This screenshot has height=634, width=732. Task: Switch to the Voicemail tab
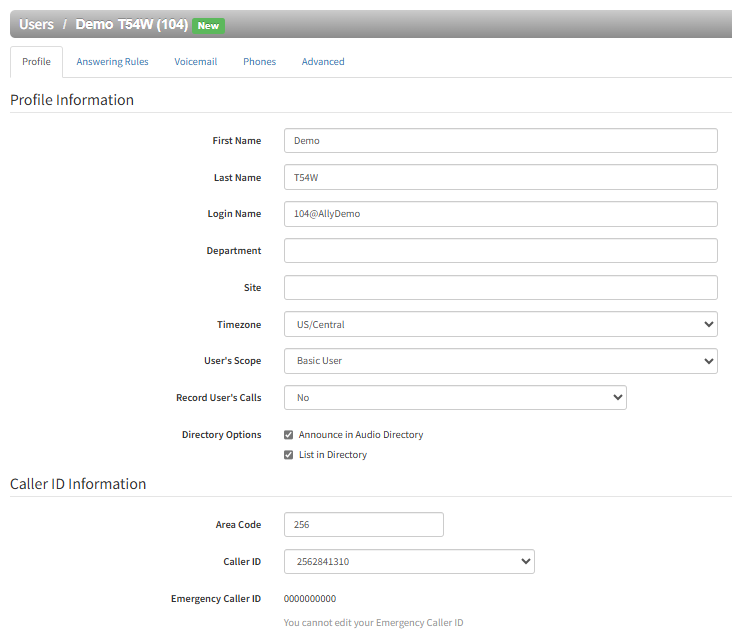tap(196, 62)
